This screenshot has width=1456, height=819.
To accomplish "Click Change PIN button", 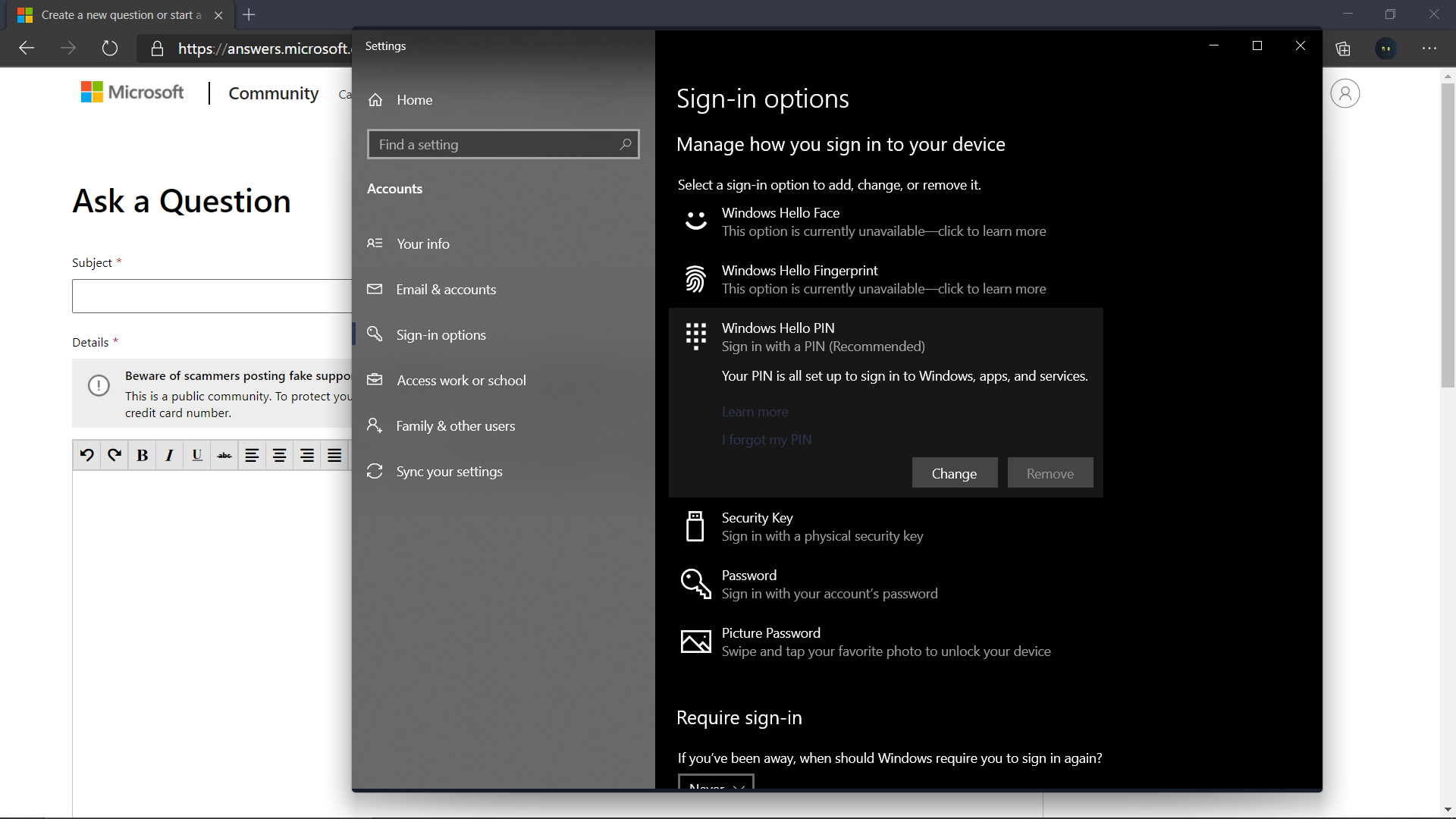I will pyautogui.click(x=954, y=473).
